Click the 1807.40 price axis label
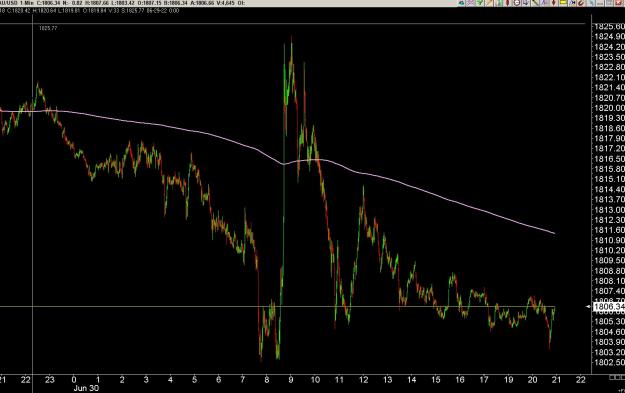Screen dimensions: 625x393 point(609,291)
